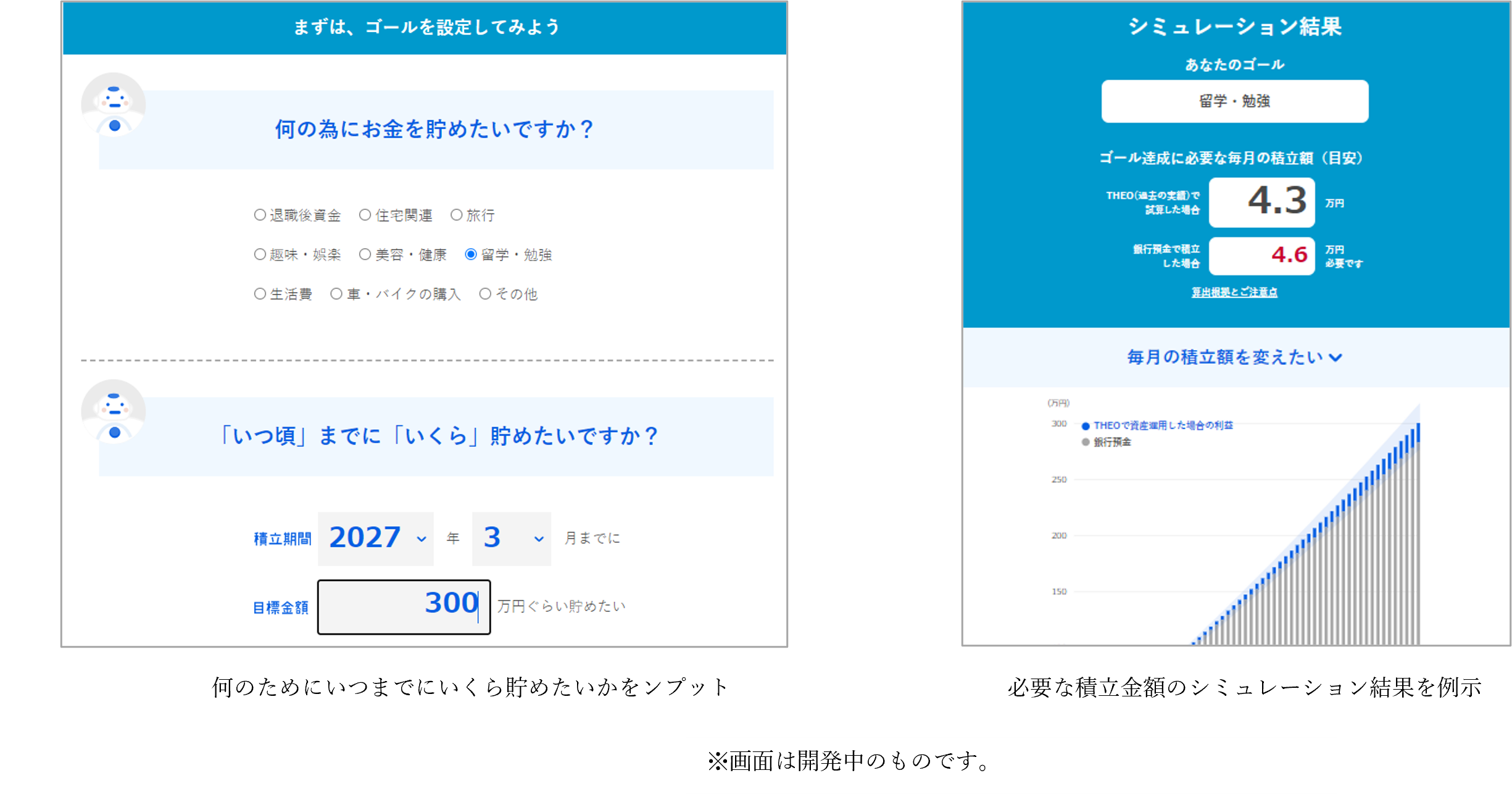Click the 目標金額 input field showing 300
The width and height of the screenshot is (1512, 794).
(x=404, y=606)
